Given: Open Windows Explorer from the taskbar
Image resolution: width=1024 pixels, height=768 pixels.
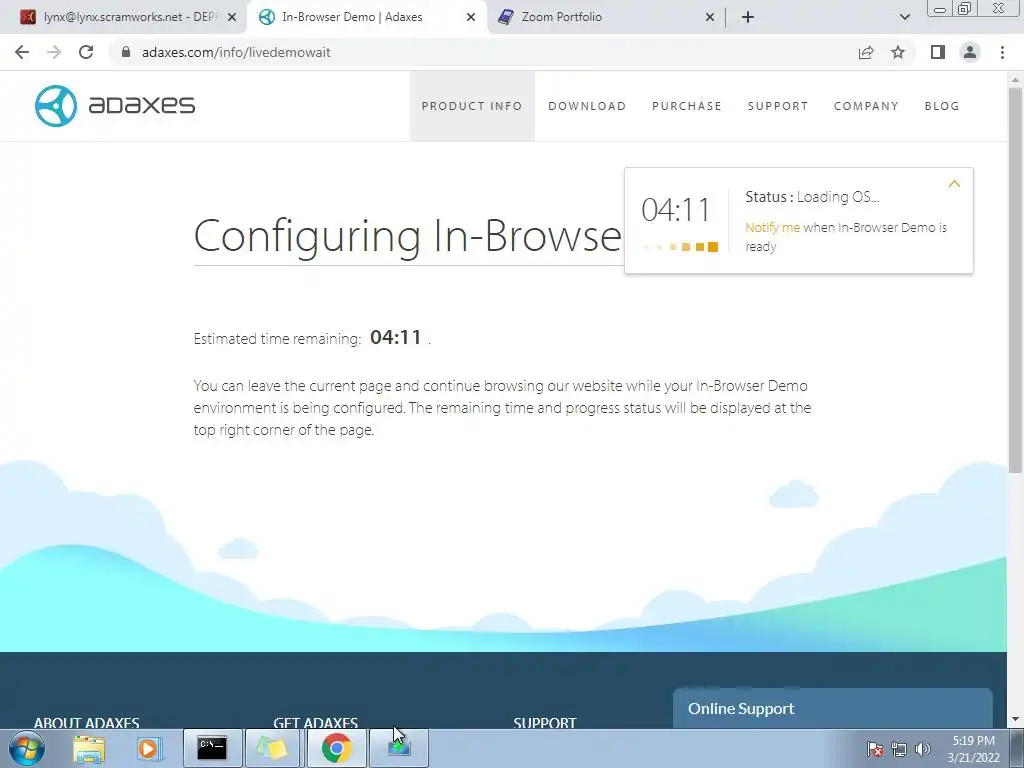Looking at the screenshot, I should pyautogui.click(x=89, y=748).
